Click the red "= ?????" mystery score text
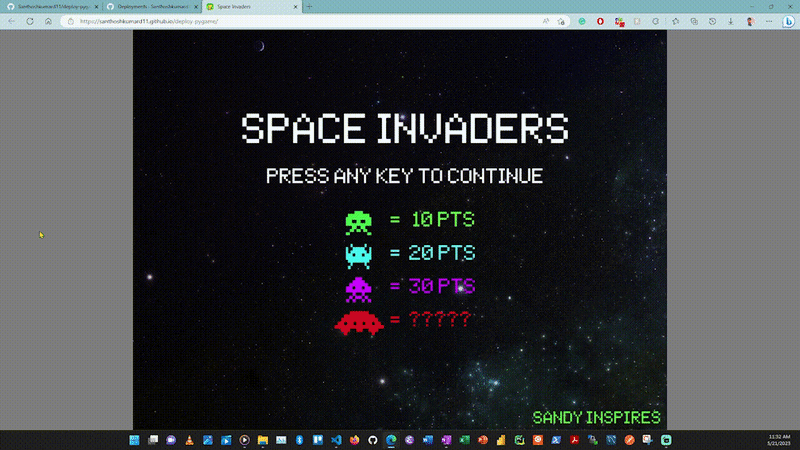The height and width of the screenshot is (450, 800). [x=430, y=320]
